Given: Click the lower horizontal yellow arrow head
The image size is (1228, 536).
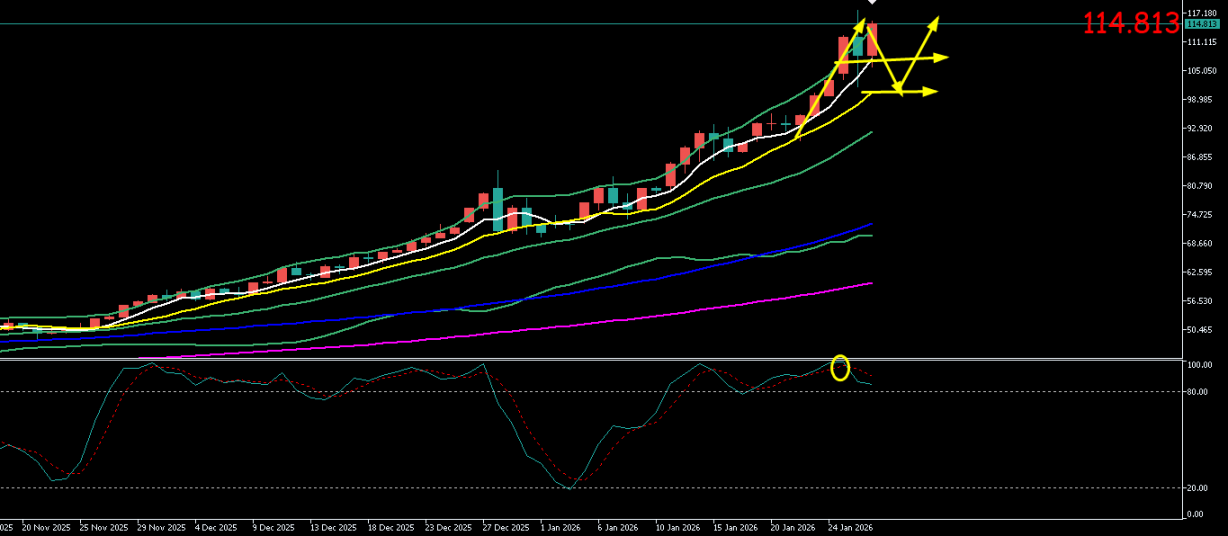Looking at the screenshot, I should coord(932,92).
